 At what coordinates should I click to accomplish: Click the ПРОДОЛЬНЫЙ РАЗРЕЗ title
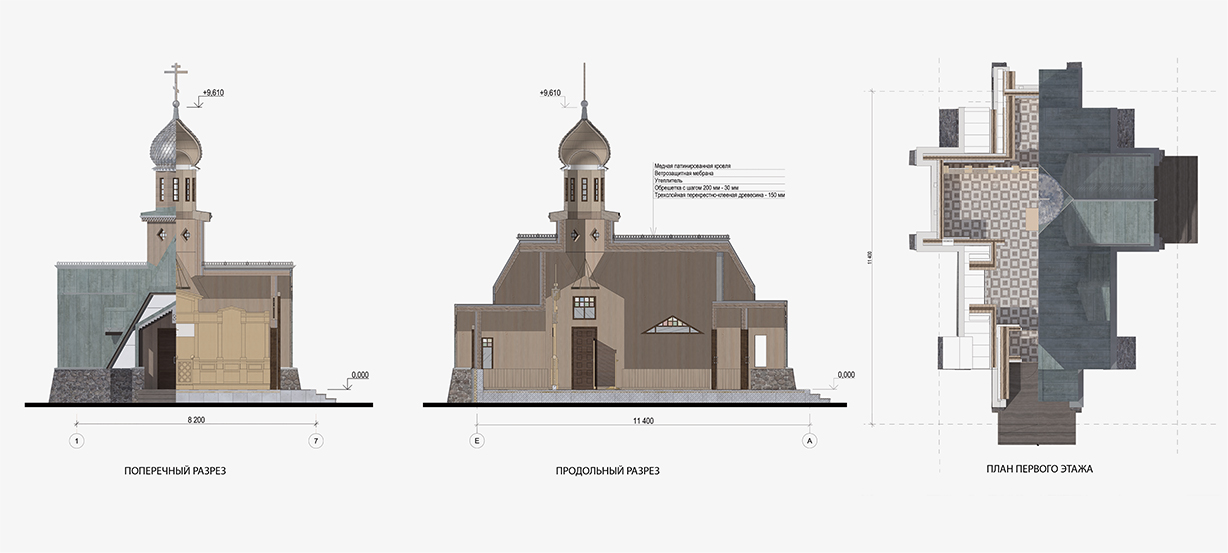point(607,470)
